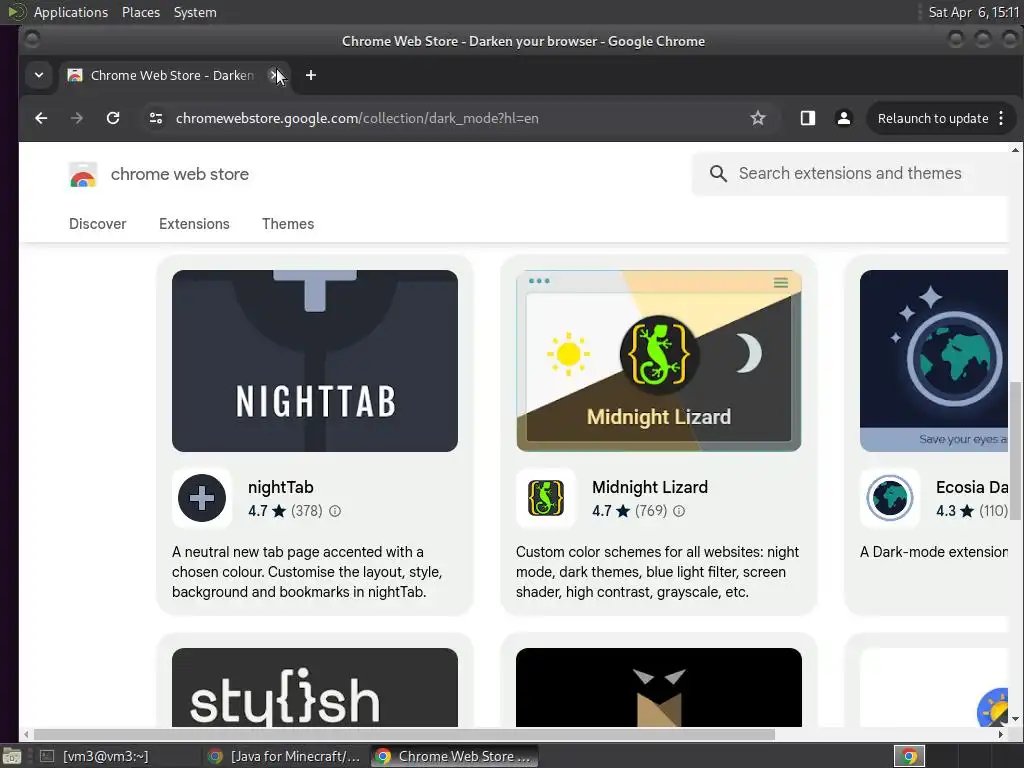Click the nightTab description text
This screenshot has width=1024, height=768.
307,572
